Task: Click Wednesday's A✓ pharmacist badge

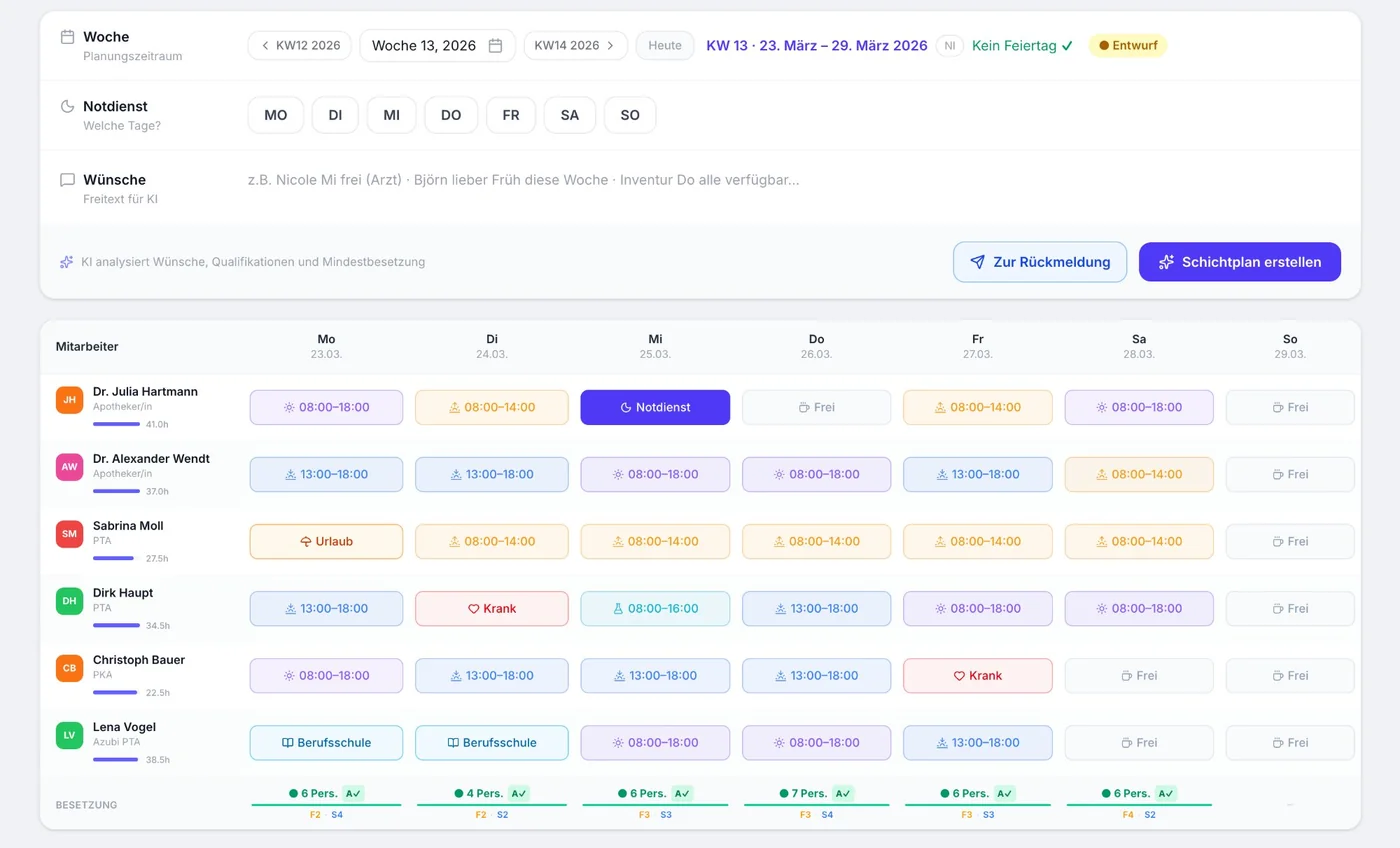Action: coord(681,793)
